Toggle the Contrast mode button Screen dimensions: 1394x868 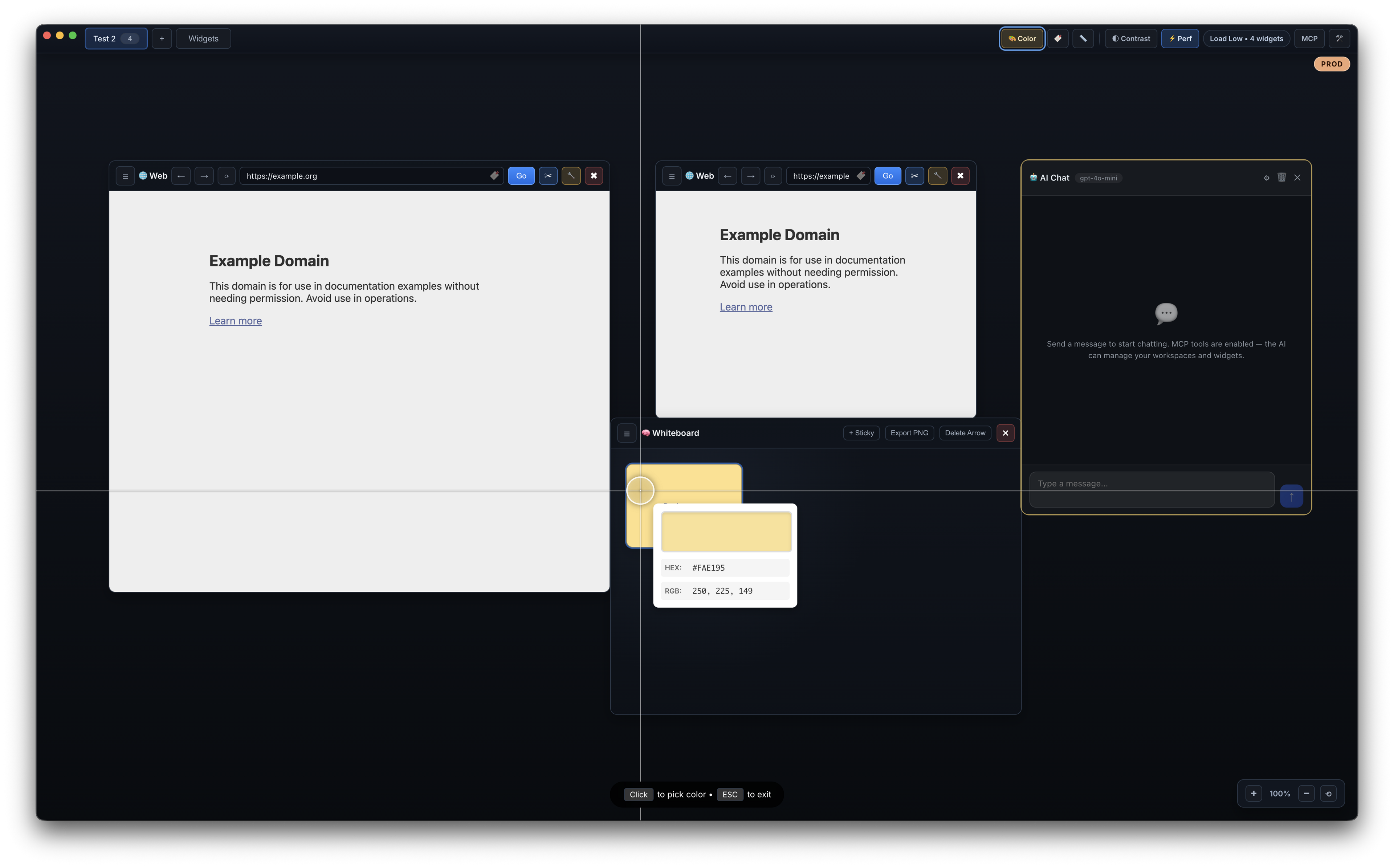1130,38
